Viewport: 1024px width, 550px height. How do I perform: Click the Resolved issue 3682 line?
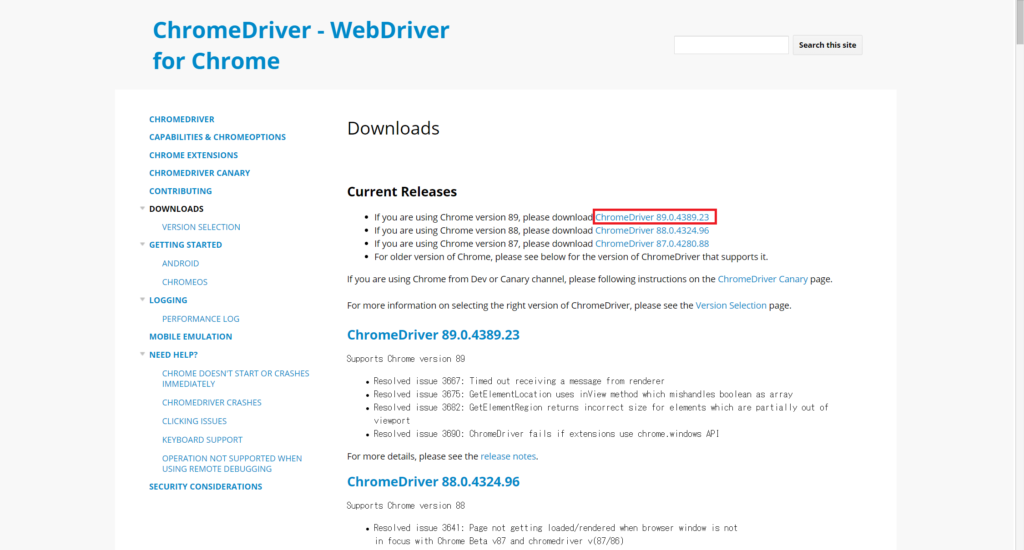pos(601,414)
